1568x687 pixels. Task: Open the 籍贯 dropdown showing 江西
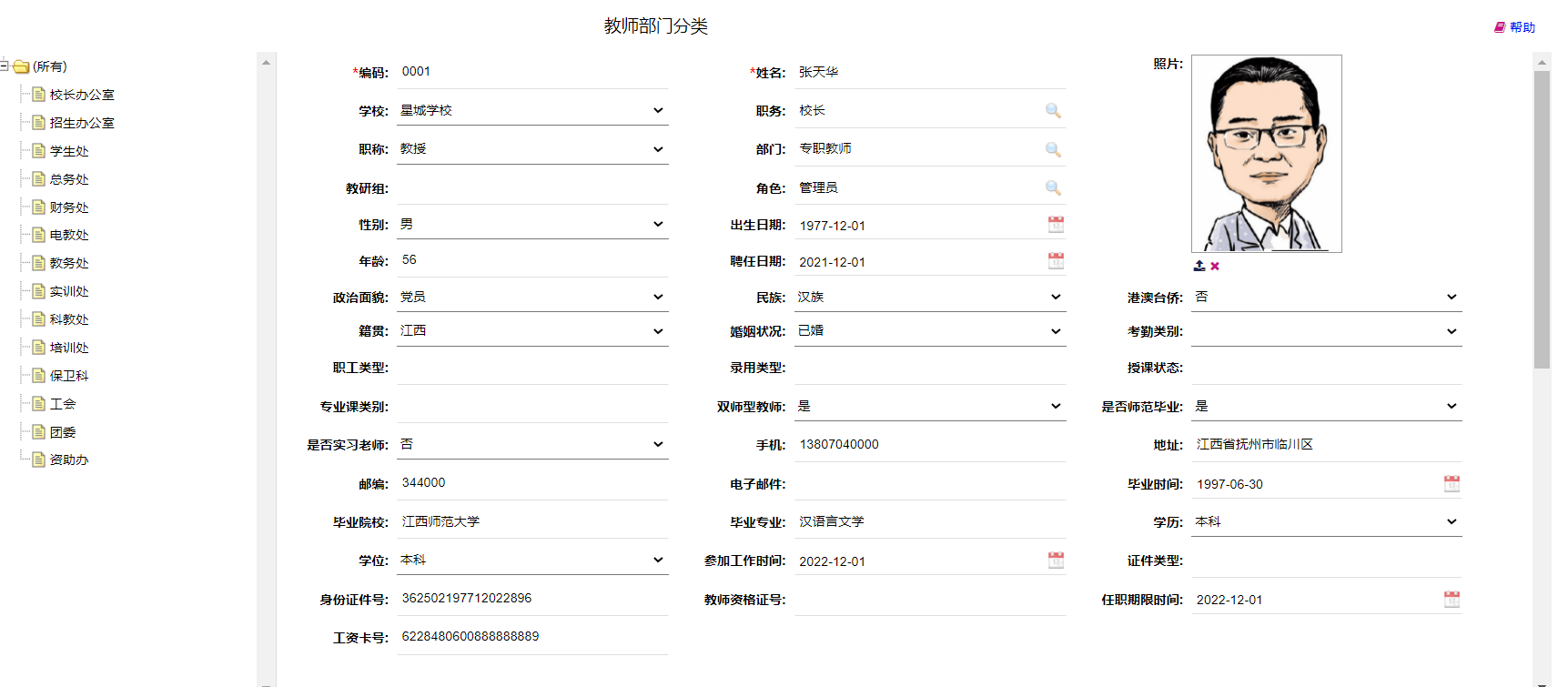(532, 331)
